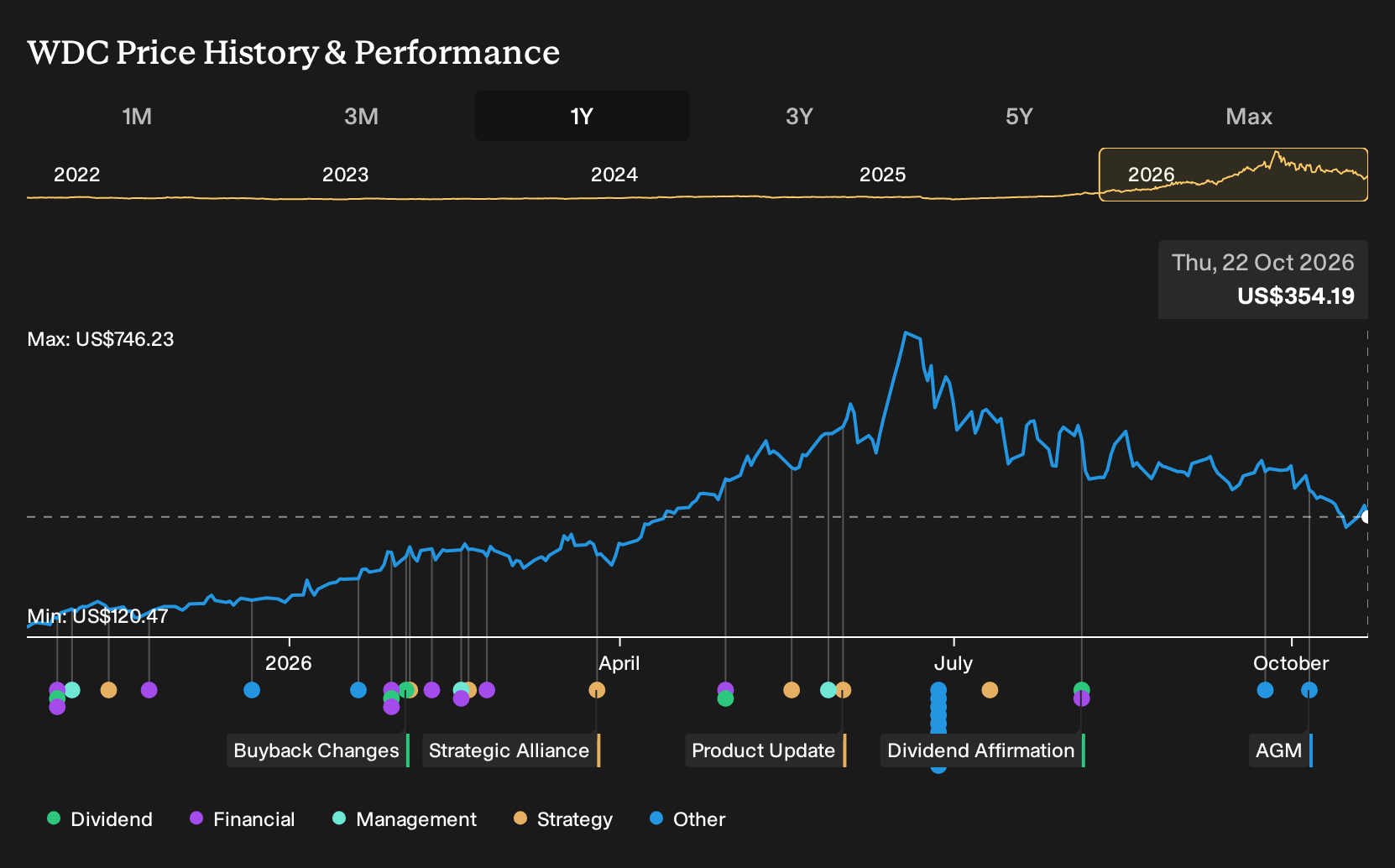The image size is (1395, 868).
Task: Select the orange Strategy dot under April
Action: [x=597, y=690]
